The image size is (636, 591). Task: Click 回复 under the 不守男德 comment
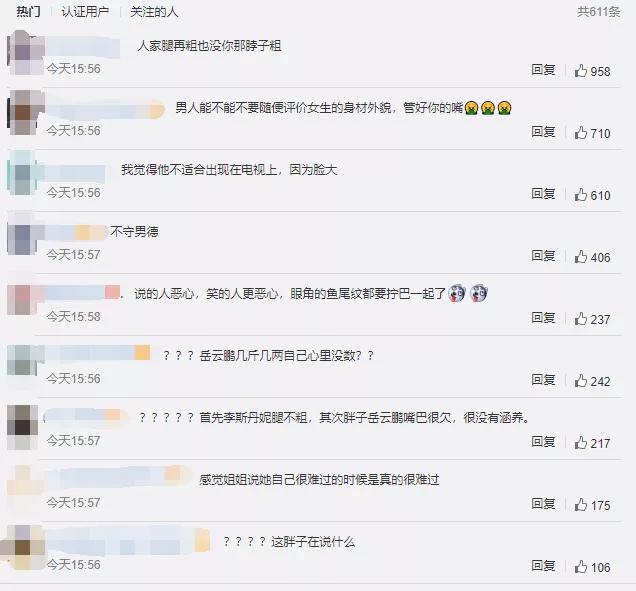click(x=543, y=256)
